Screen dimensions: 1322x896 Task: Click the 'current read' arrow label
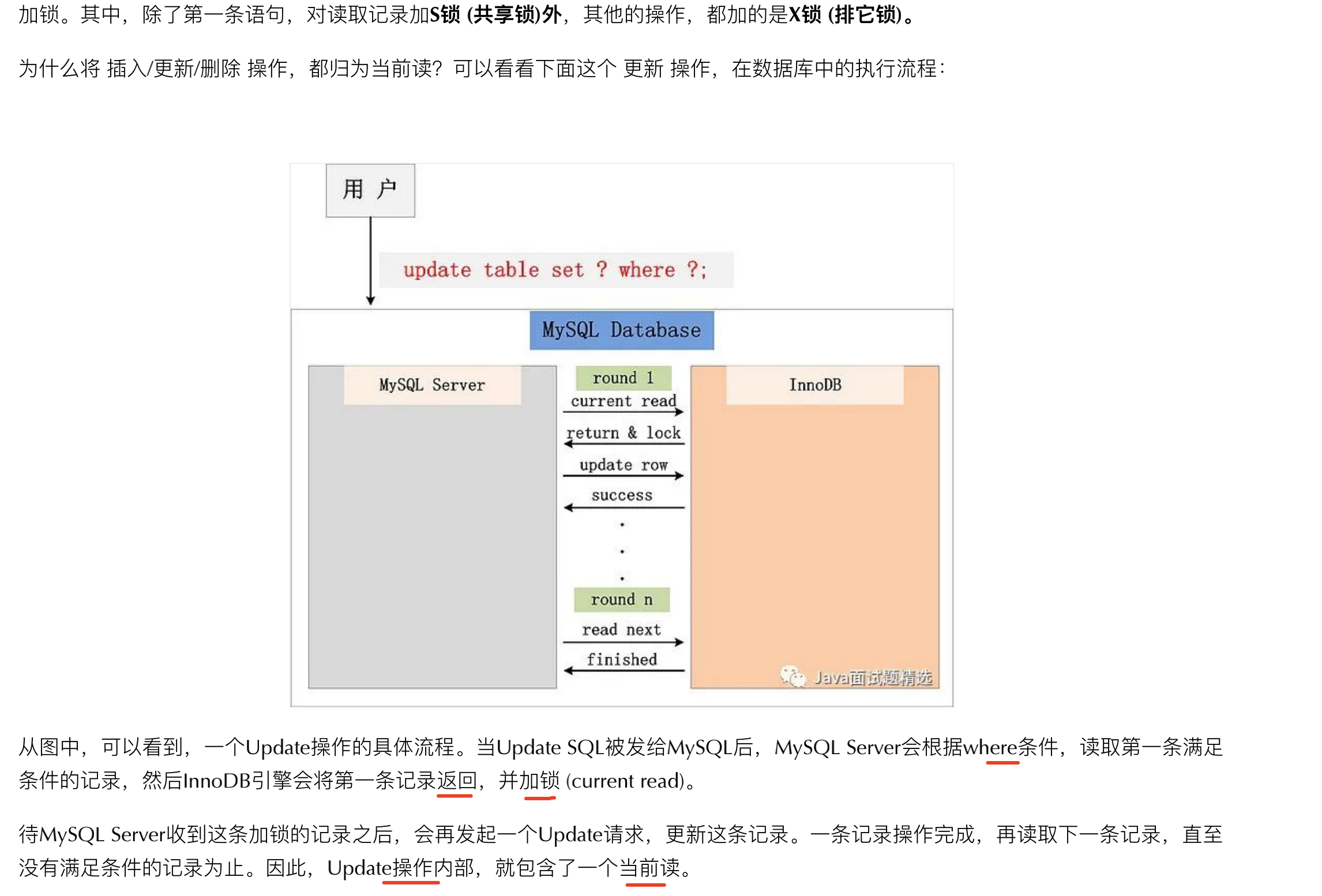click(x=624, y=401)
